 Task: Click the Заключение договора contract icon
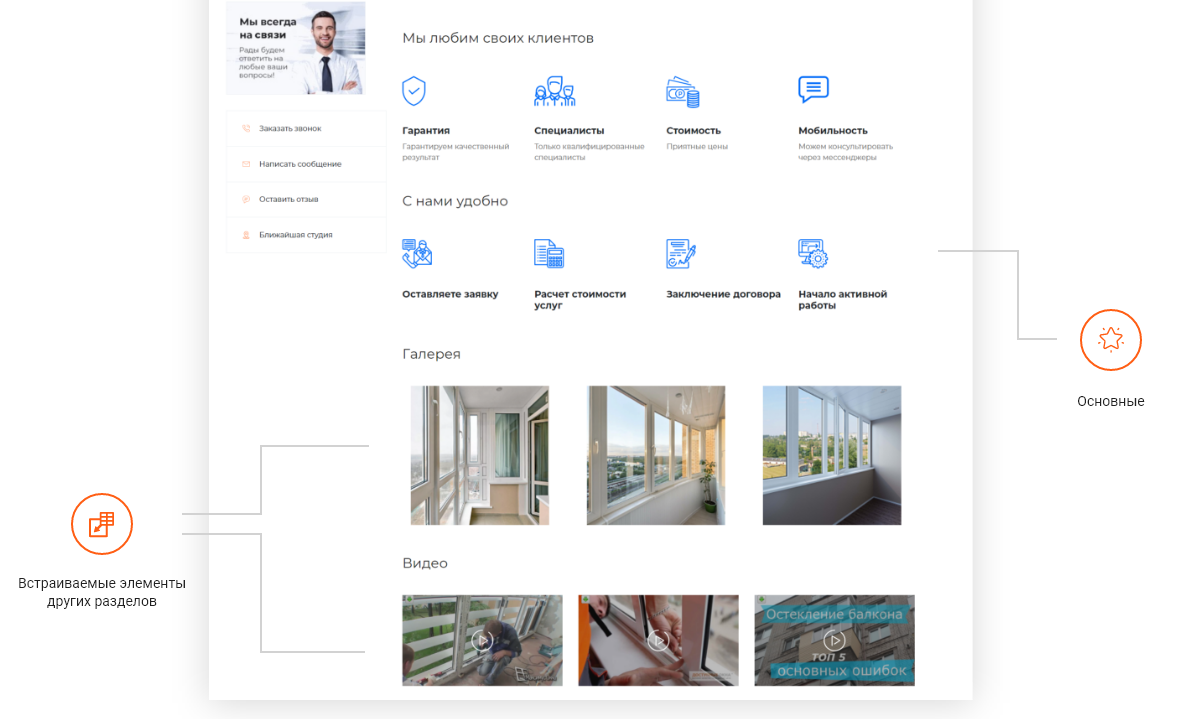680,253
